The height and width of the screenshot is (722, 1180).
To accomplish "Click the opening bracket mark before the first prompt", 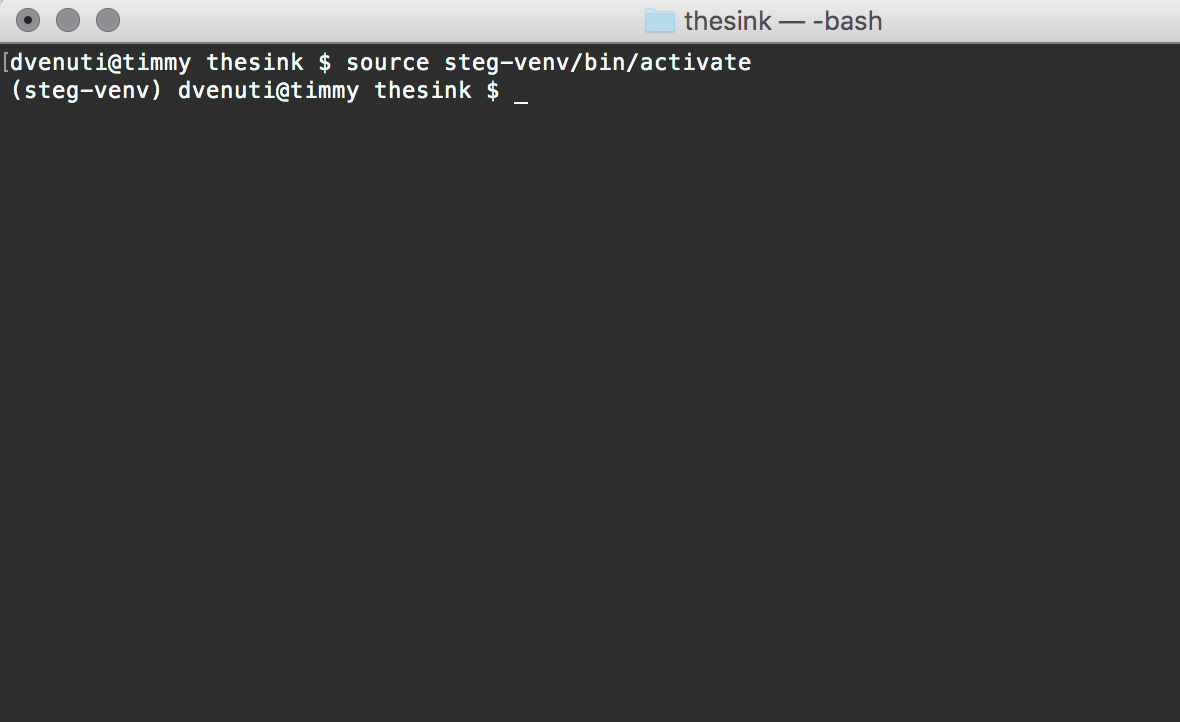I will 5,62.
